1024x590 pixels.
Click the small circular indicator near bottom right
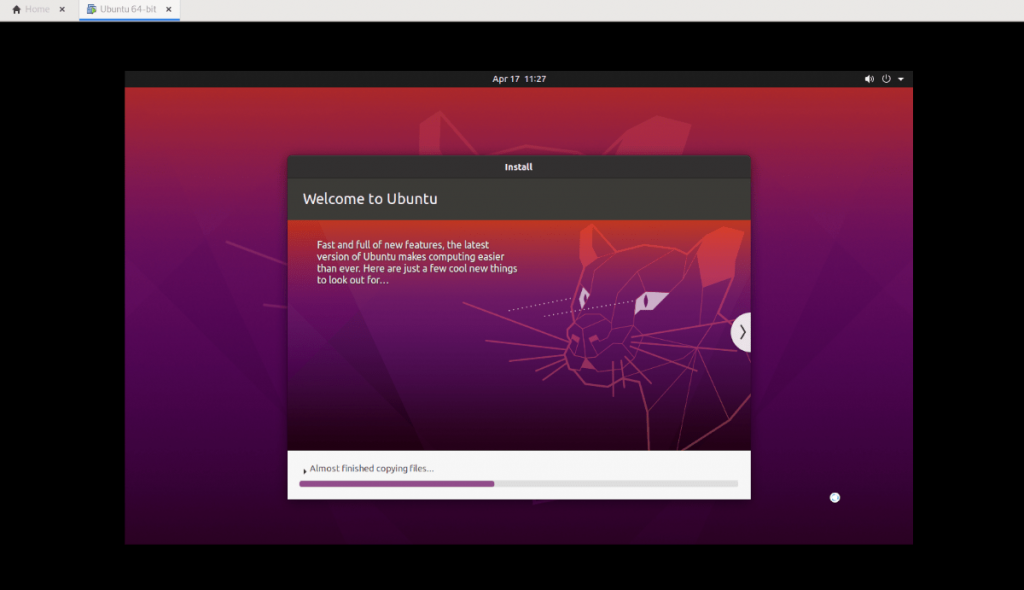pyautogui.click(x=835, y=497)
